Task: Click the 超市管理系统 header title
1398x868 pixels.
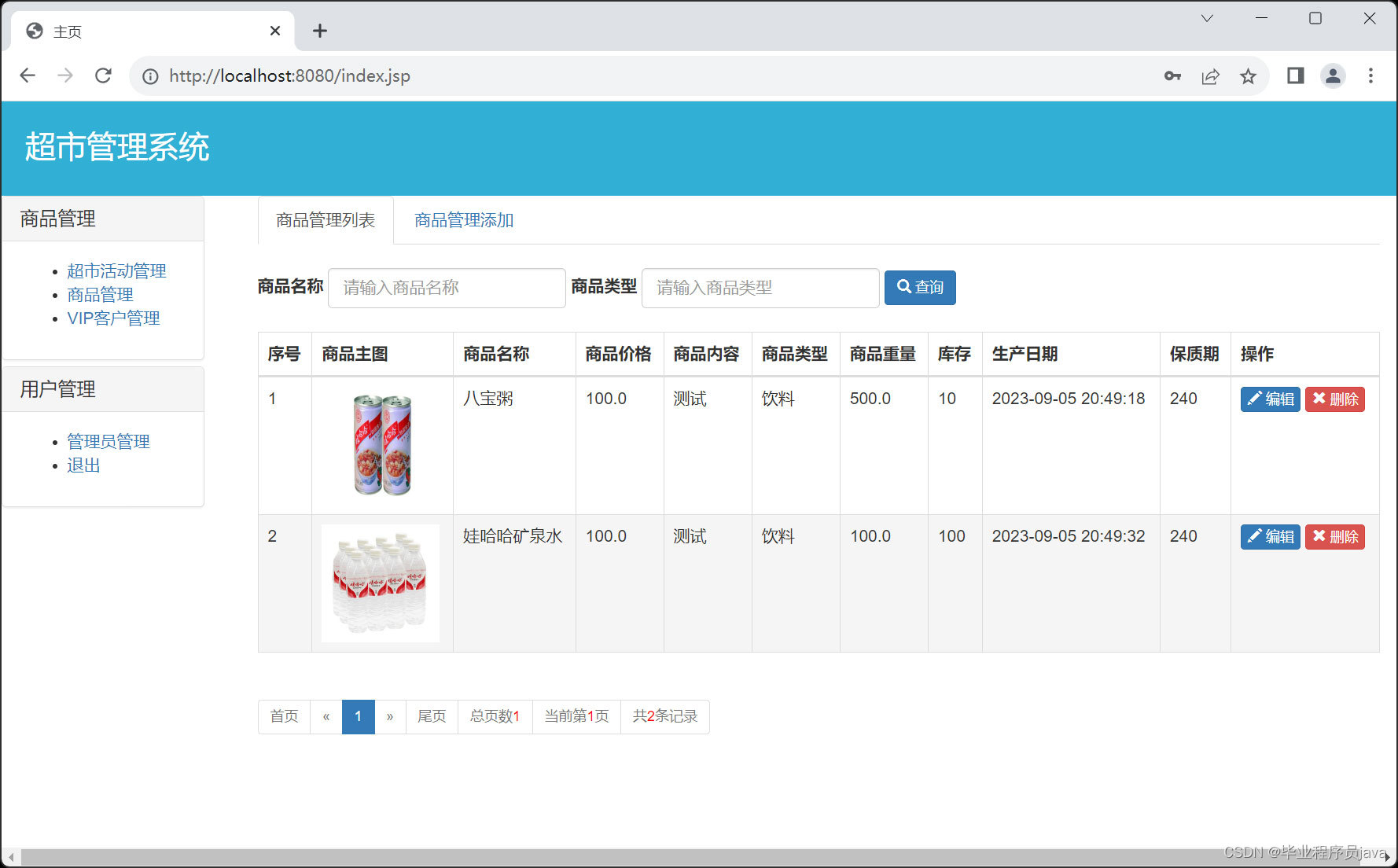Action: point(117,148)
